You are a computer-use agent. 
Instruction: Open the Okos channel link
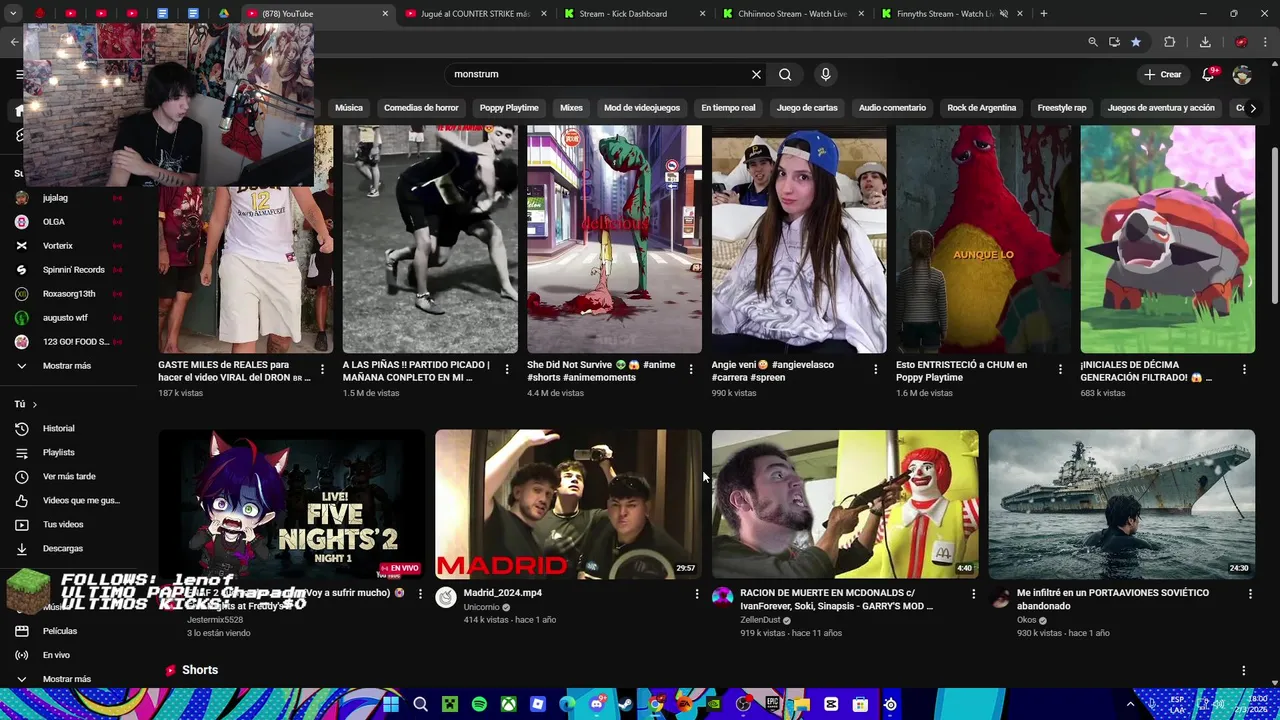pos(1026,620)
